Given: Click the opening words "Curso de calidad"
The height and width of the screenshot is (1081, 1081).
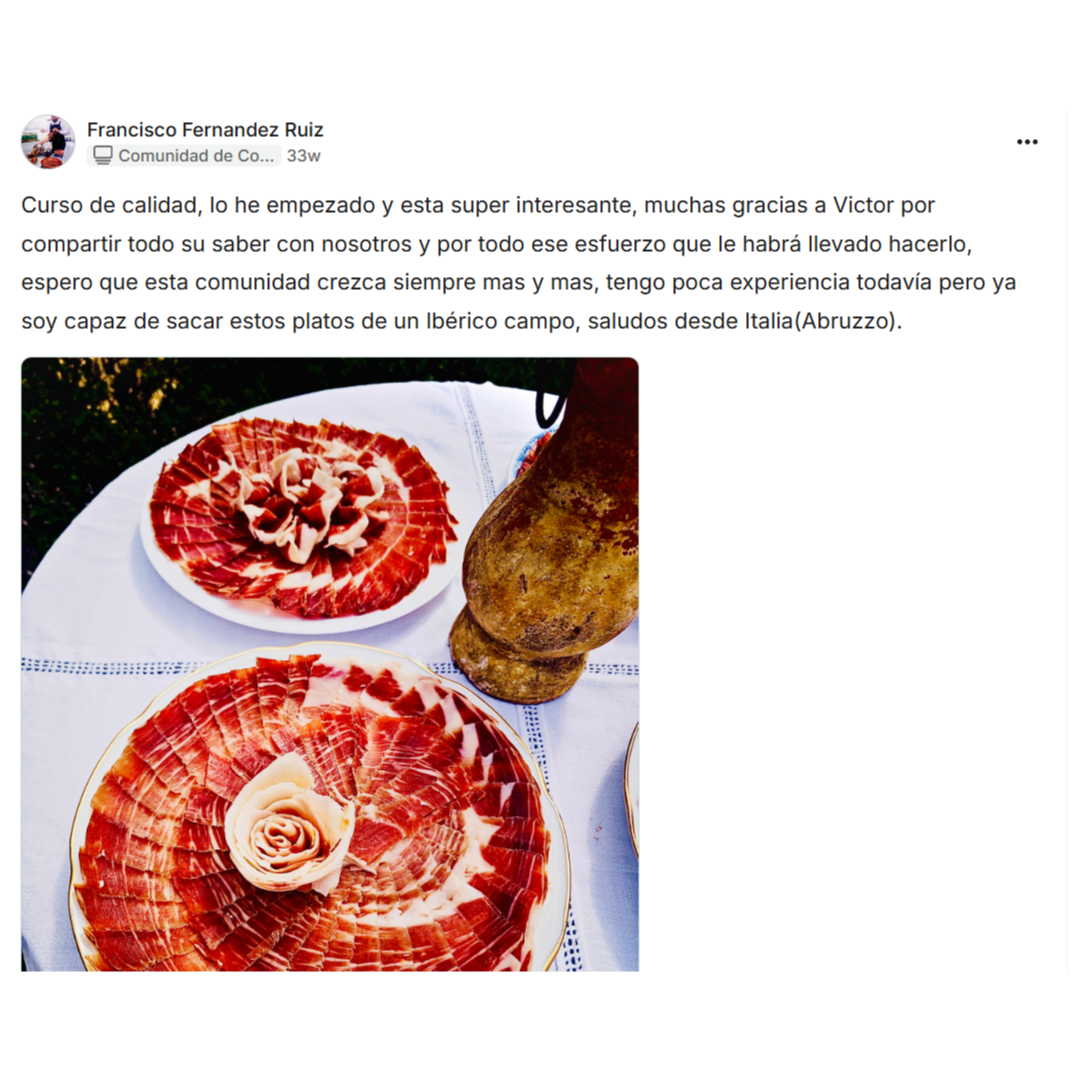Looking at the screenshot, I should [110, 205].
